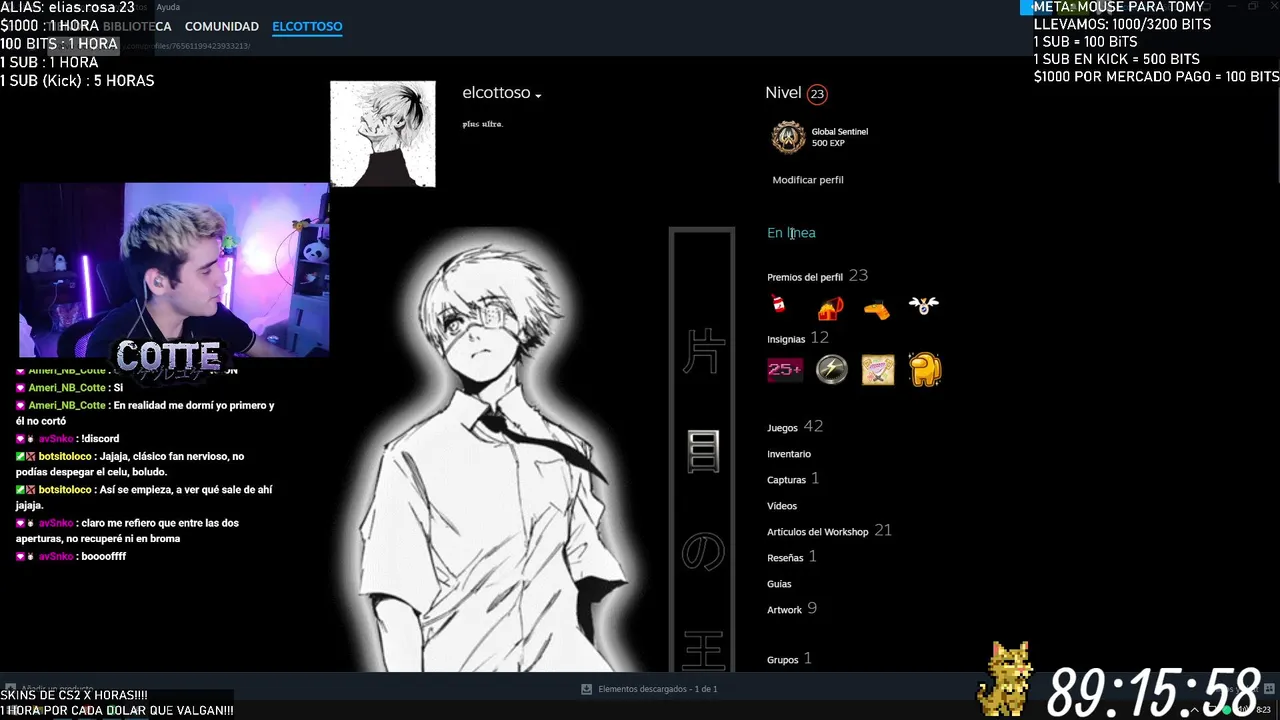Open the pink gem square badge

click(878, 370)
